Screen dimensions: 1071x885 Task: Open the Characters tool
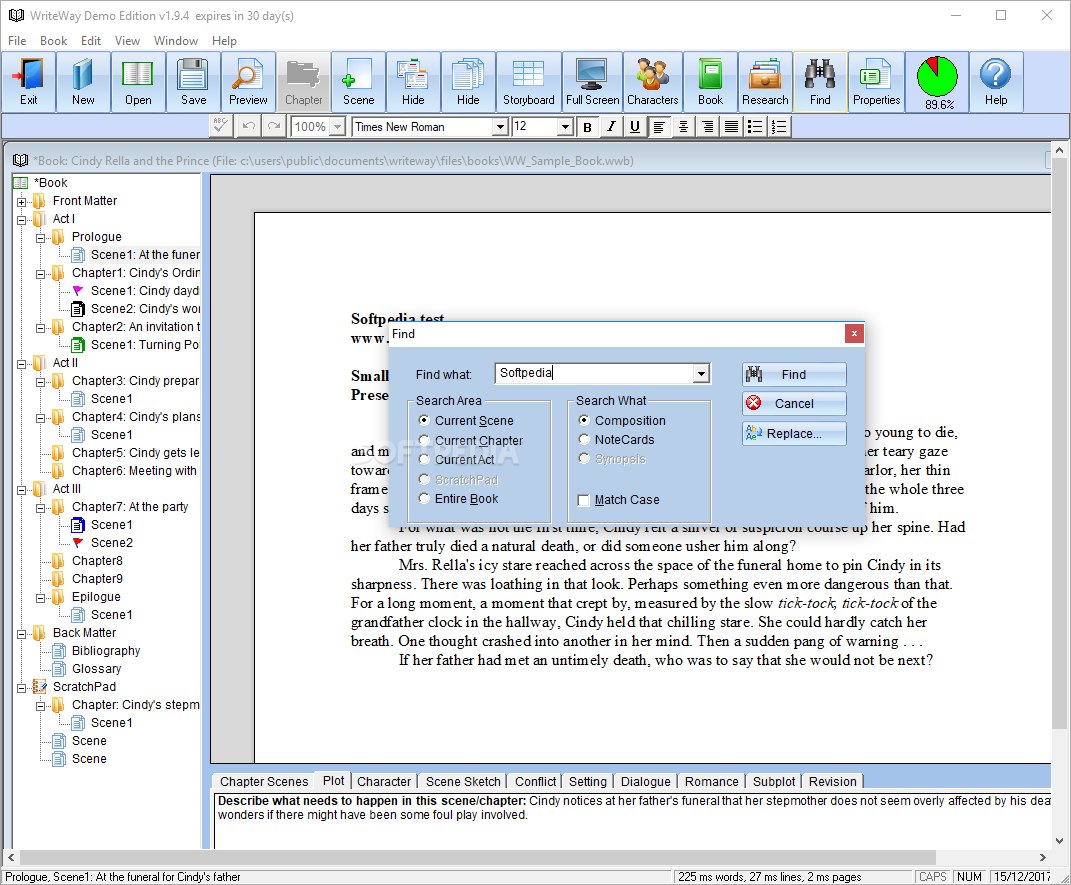(652, 82)
